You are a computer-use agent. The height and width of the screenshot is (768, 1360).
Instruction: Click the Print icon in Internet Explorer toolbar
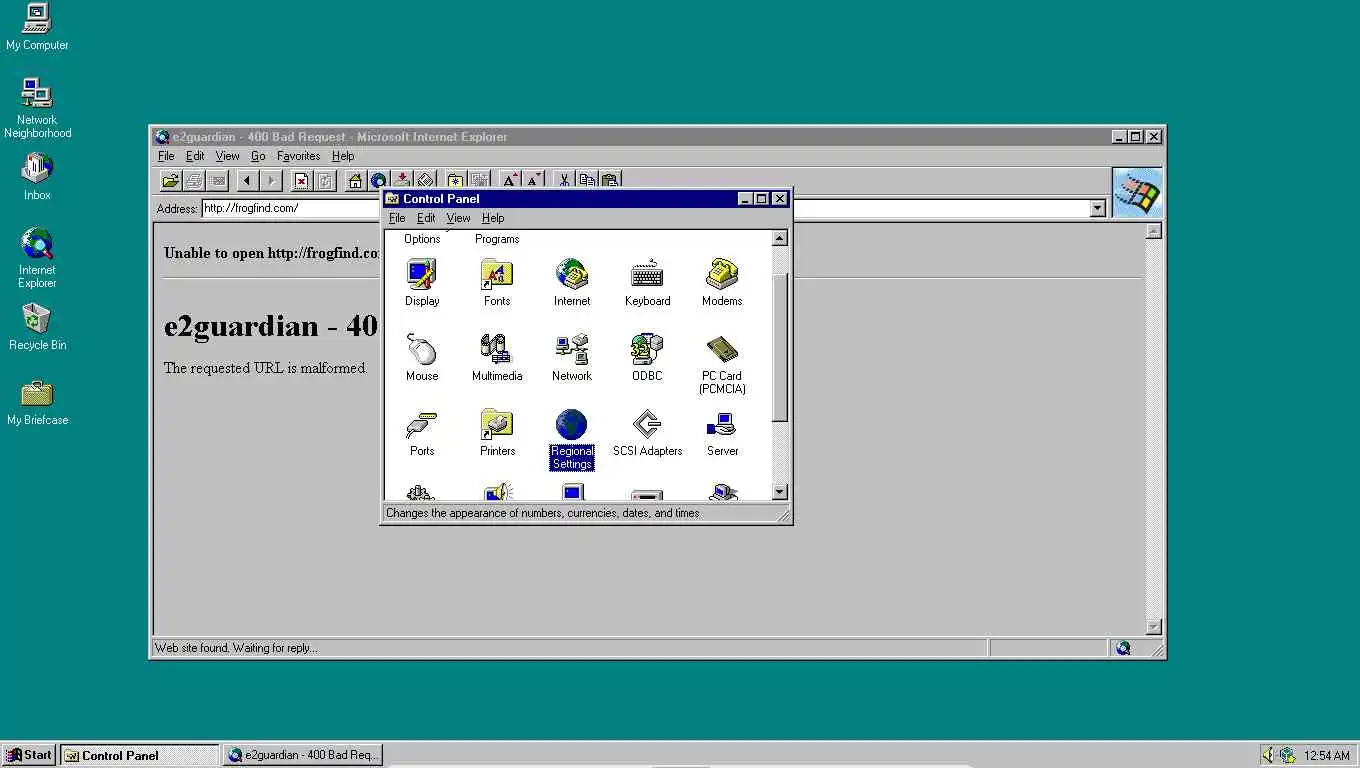pos(194,181)
